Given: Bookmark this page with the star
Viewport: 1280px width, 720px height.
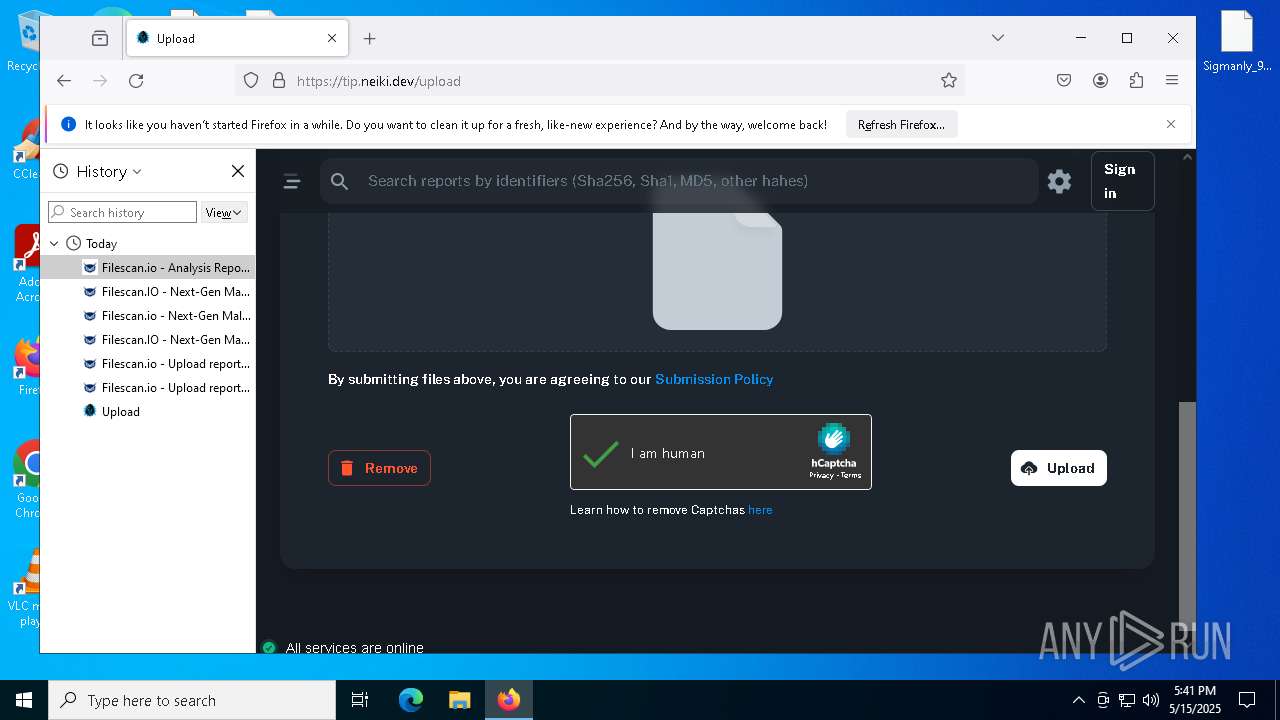Looking at the screenshot, I should tap(949, 81).
